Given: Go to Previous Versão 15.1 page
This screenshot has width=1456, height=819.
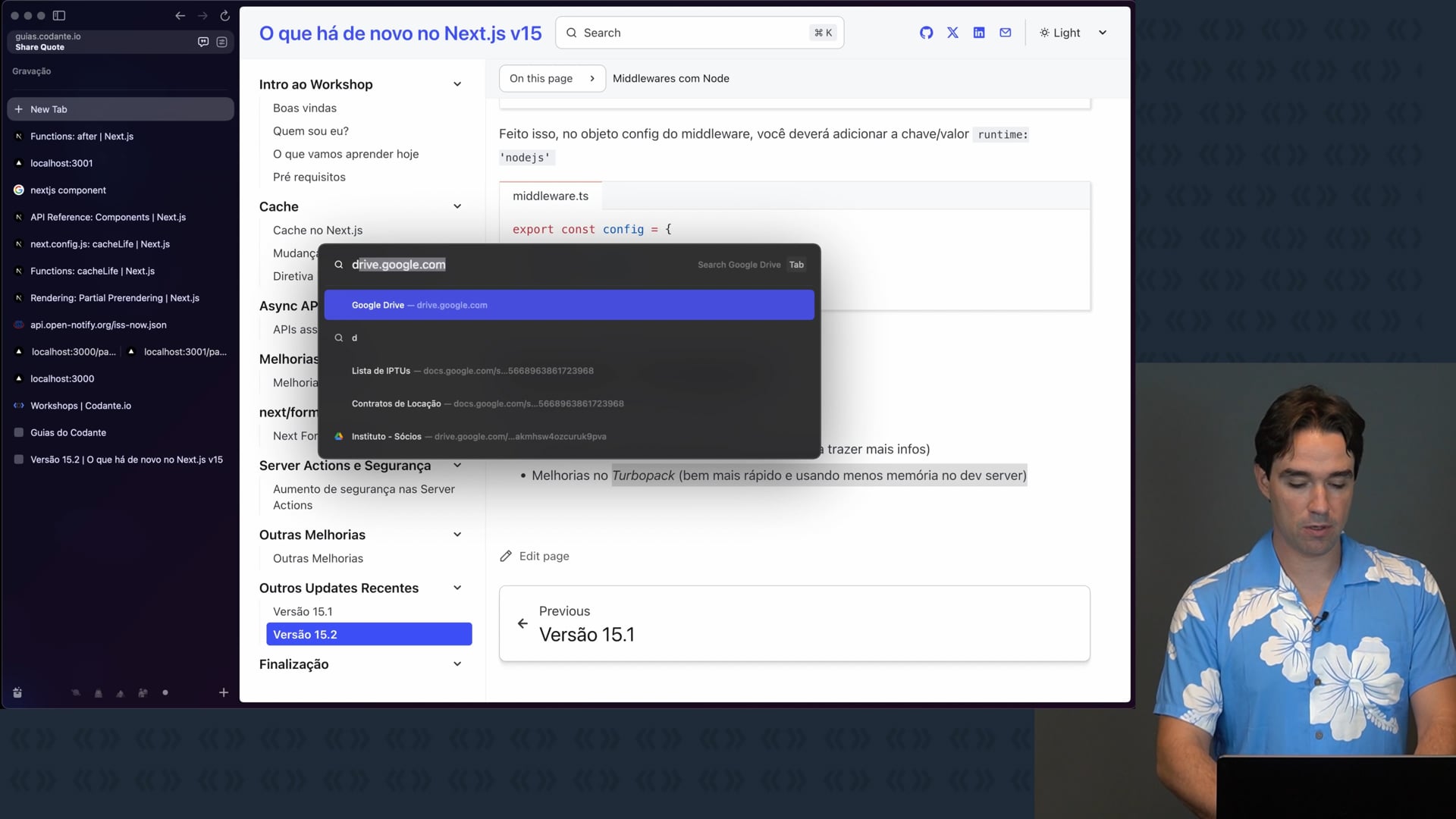Looking at the screenshot, I should click(x=794, y=623).
